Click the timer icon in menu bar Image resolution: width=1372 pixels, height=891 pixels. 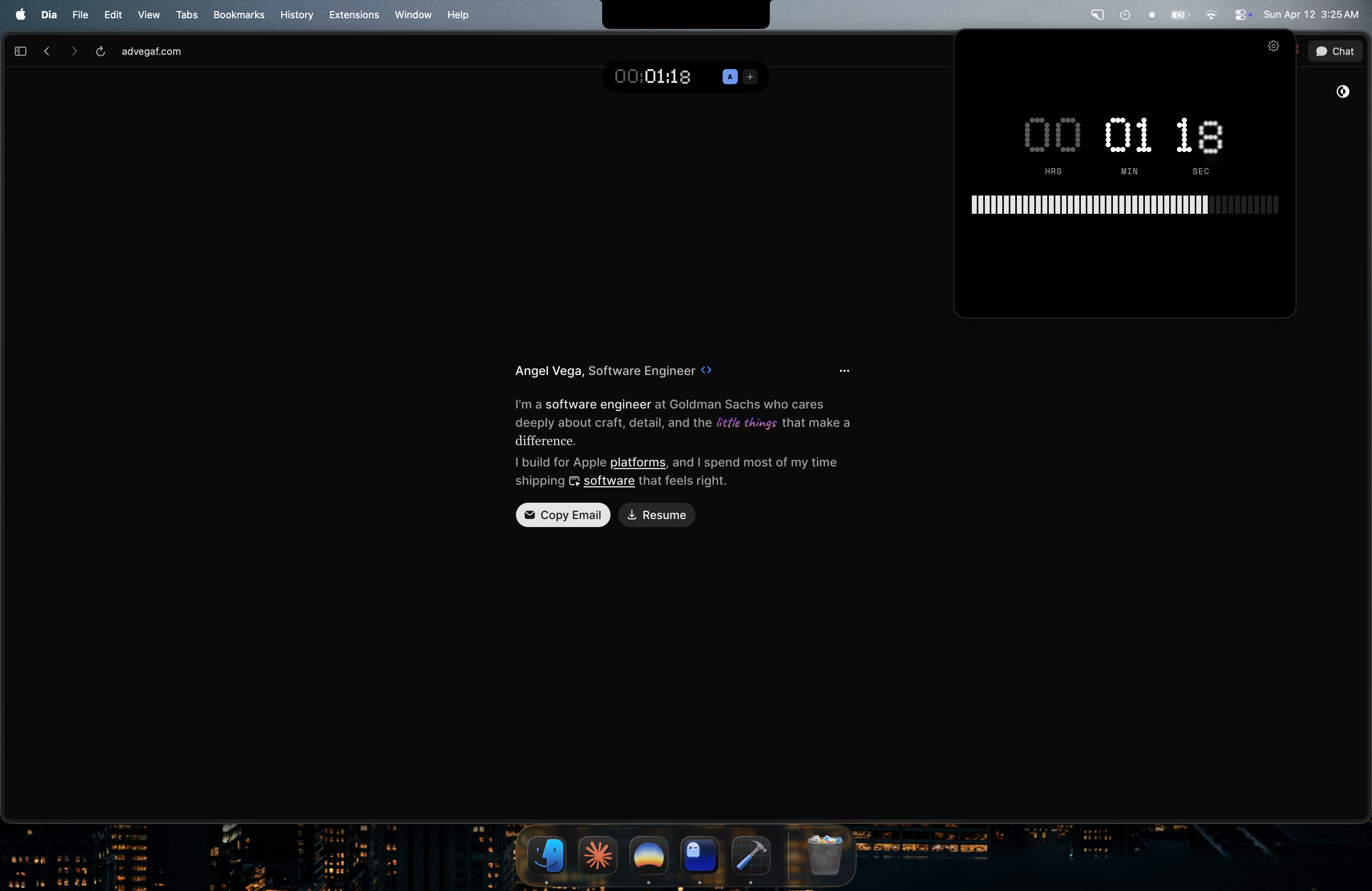pos(1124,15)
